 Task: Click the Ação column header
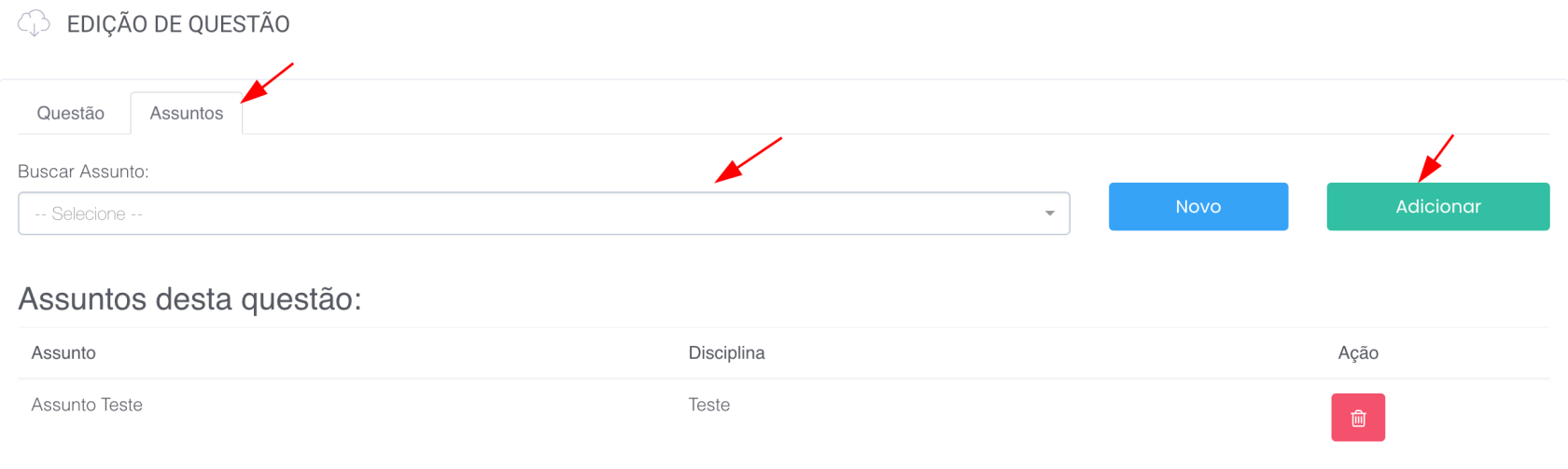1357,352
